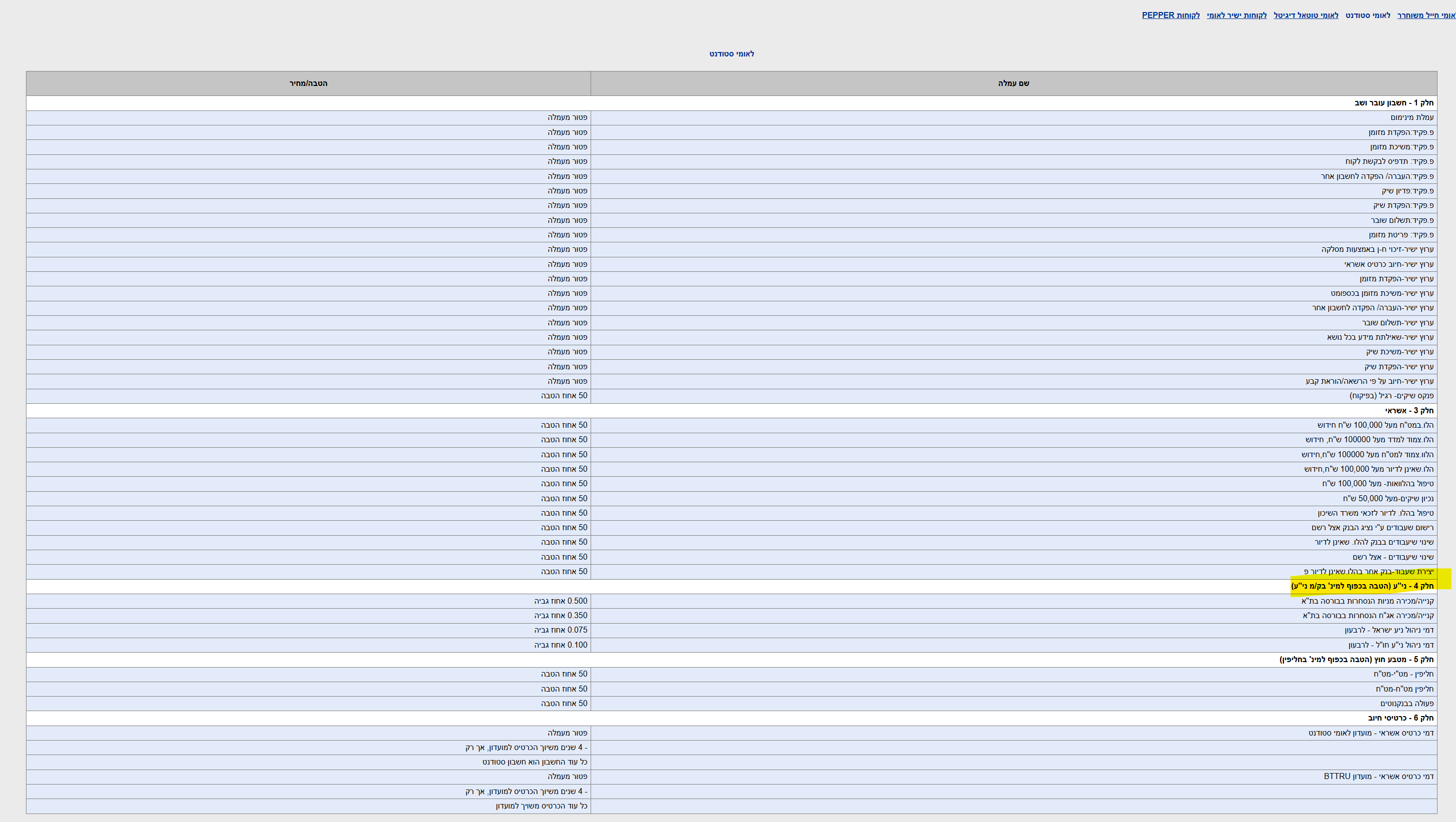Click the חלק 5 - מטבע חוץ heading
1456x822 pixels.
click(x=1357, y=660)
